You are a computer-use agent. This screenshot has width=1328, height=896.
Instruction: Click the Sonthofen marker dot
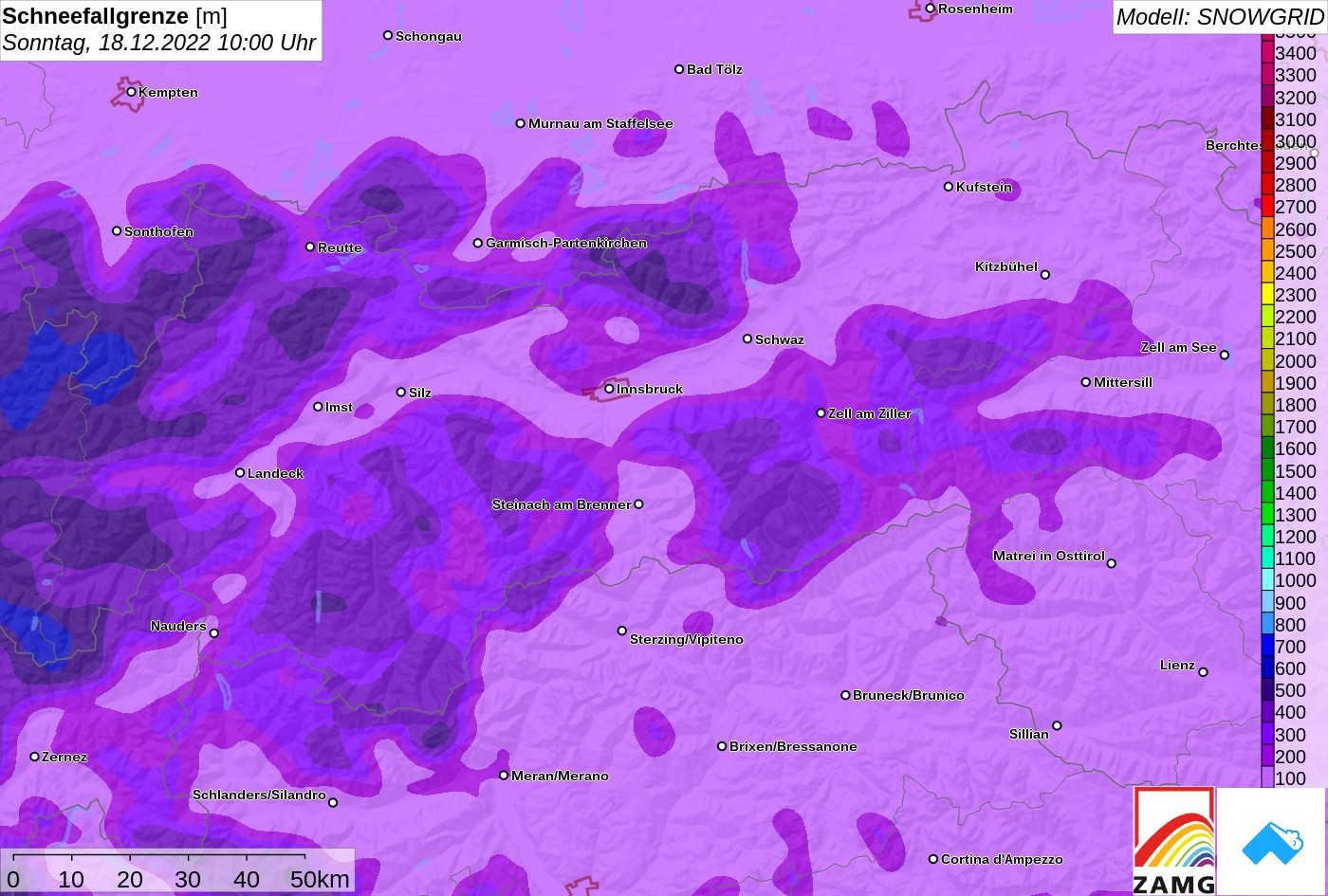click(117, 231)
